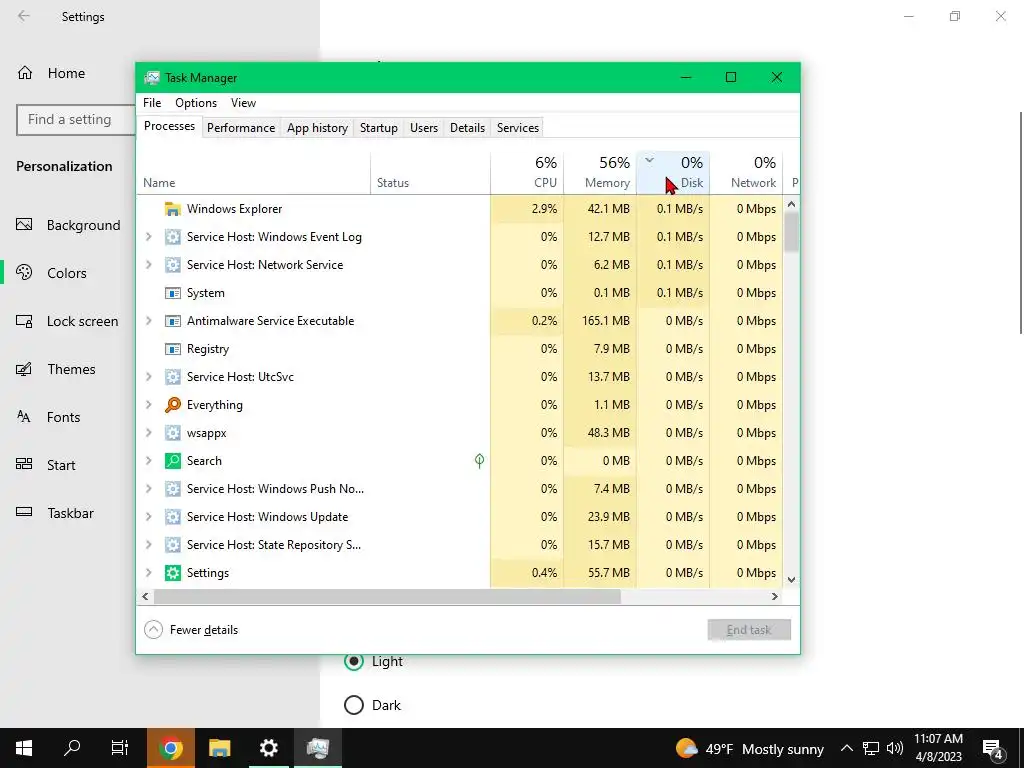The width and height of the screenshot is (1024, 768).
Task: Click the Everything magnifier icon
Action: coord(172,405)
